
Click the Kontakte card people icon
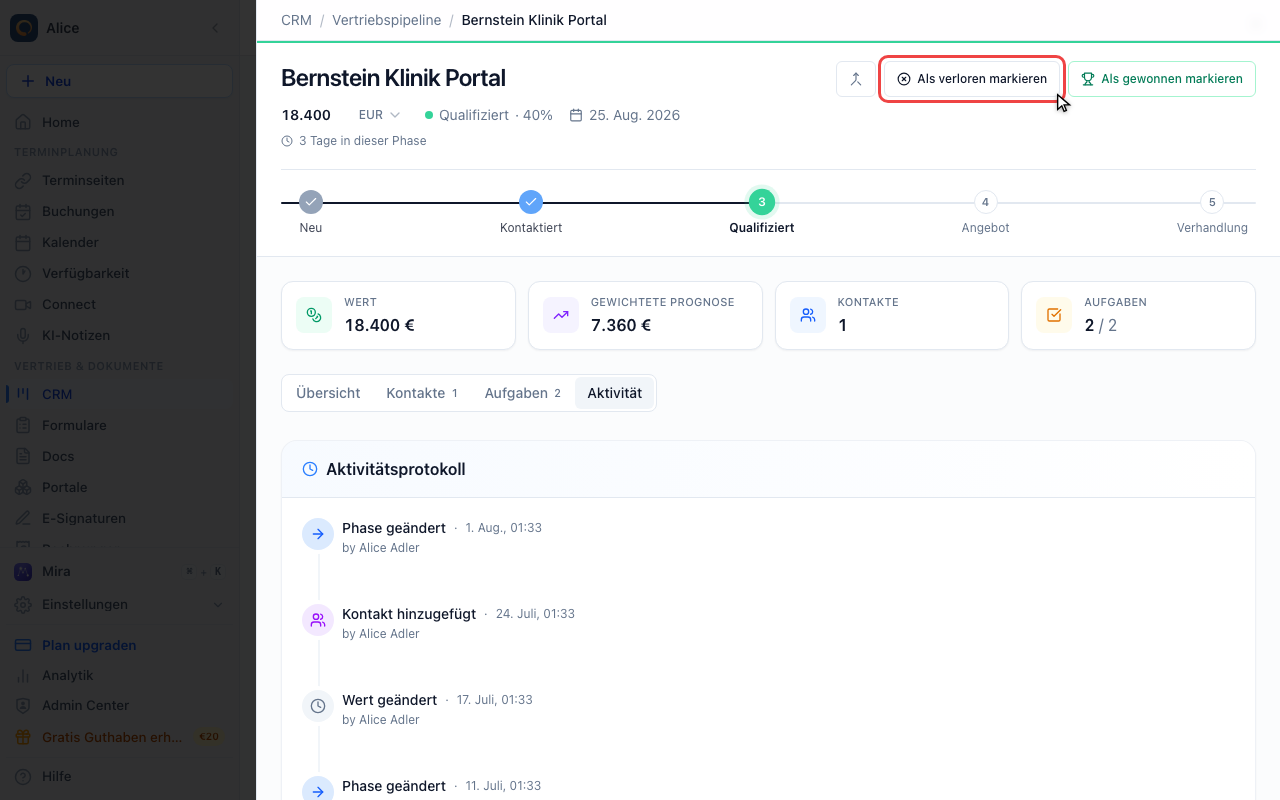point(808,315)
